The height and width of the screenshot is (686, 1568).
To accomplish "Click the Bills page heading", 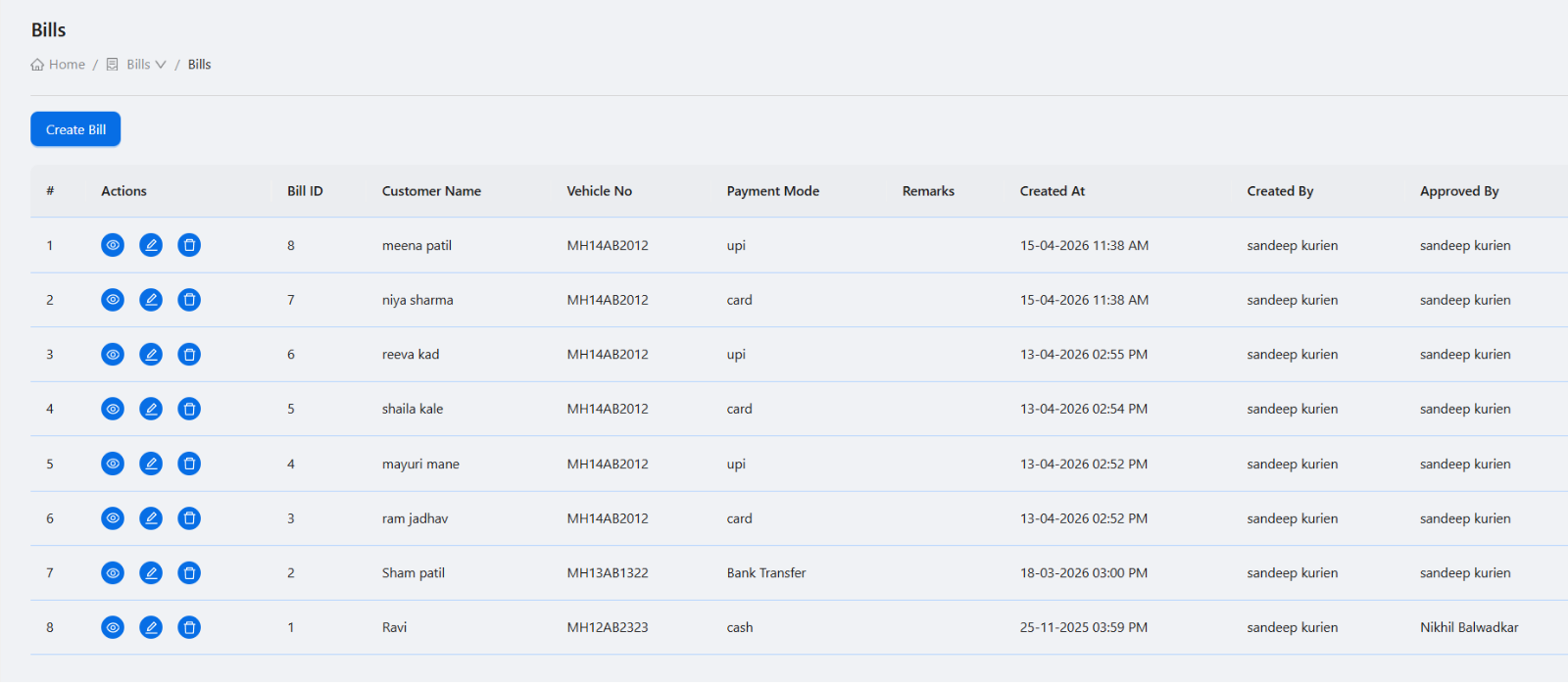I will (48, 30).
